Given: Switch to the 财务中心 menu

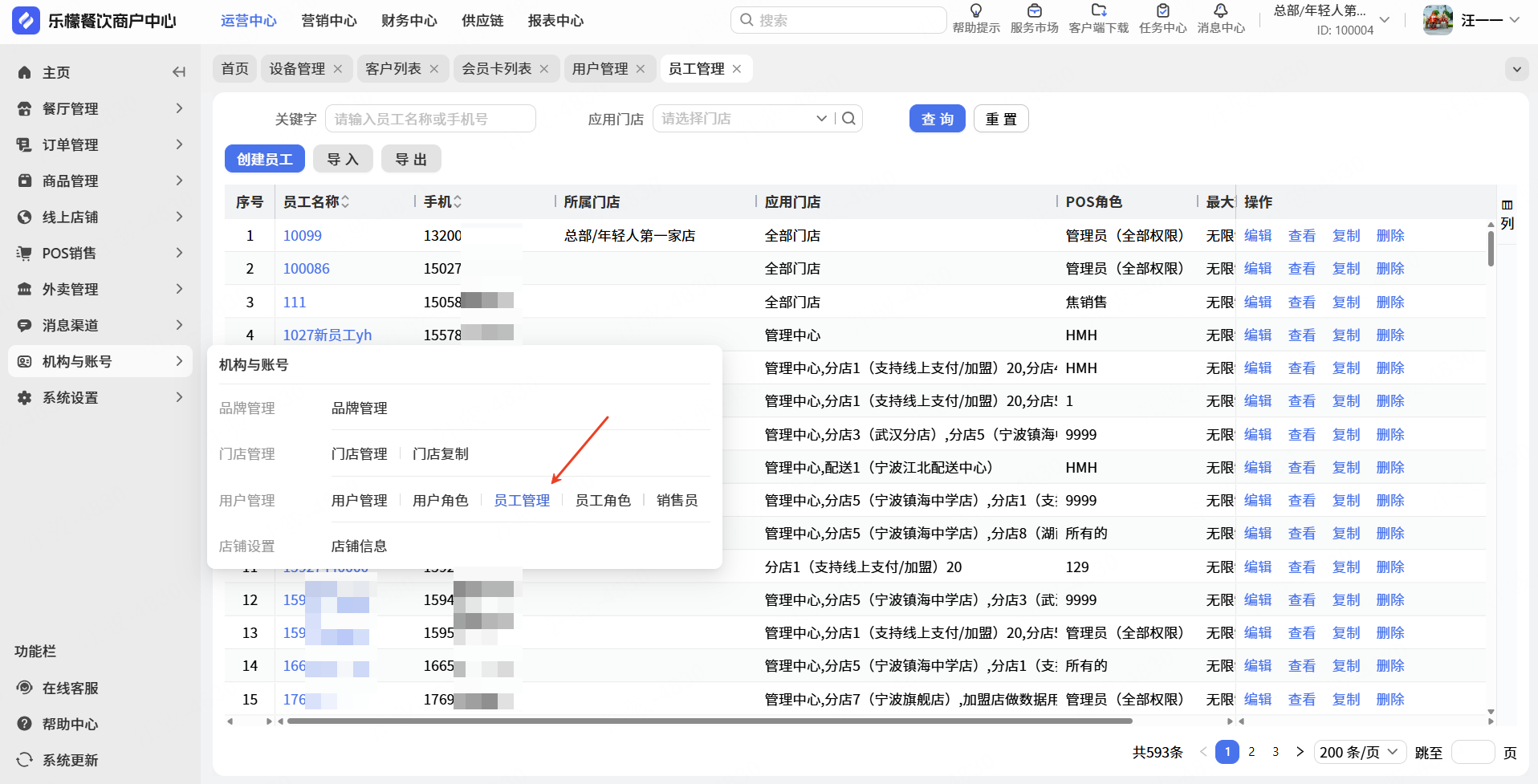Looking at the screenshot, I should pos(409,21).
